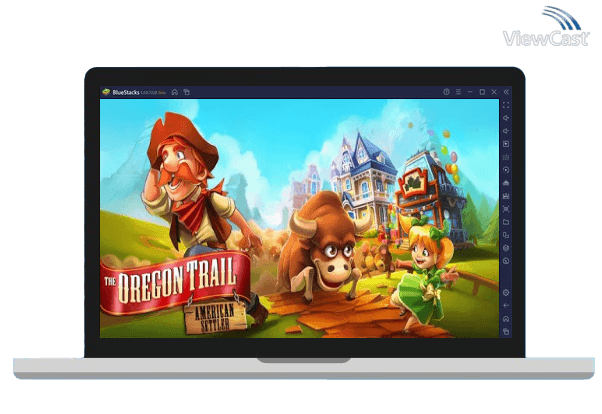
Task: Increase volume using sidebar speaker icon
Action: [x=506, y=118]
